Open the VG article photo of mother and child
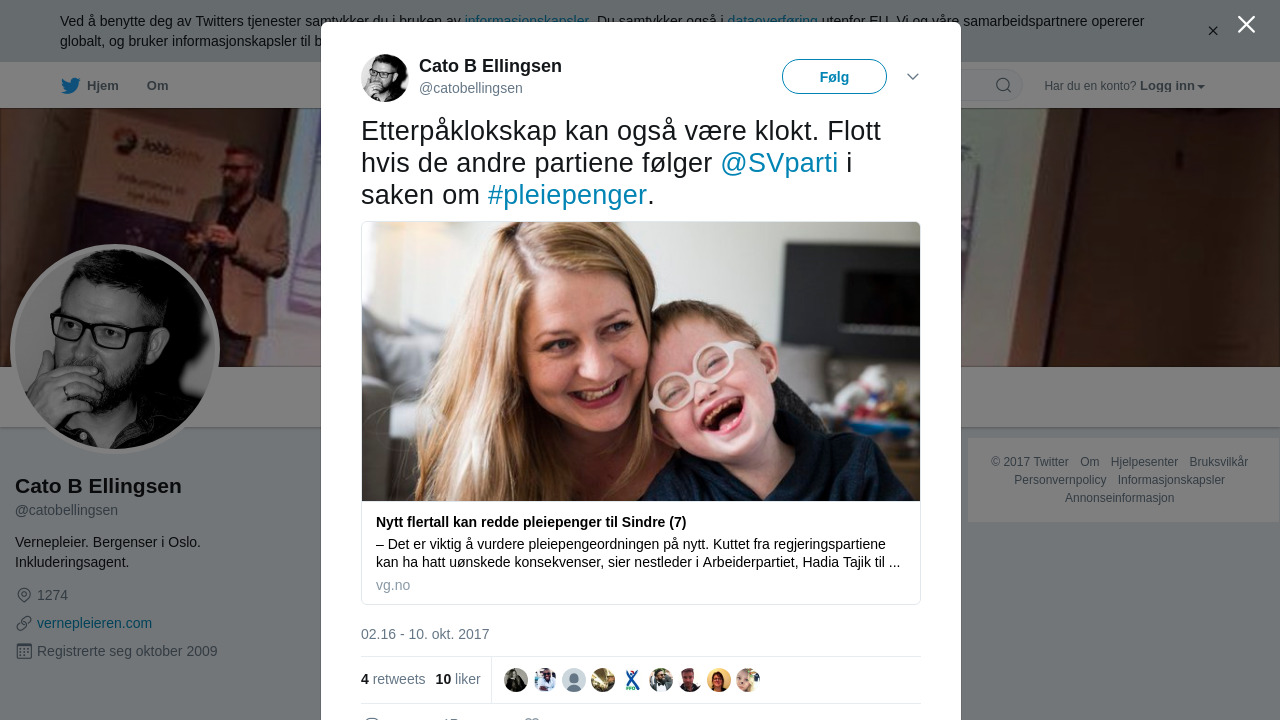 click(641, 361)
